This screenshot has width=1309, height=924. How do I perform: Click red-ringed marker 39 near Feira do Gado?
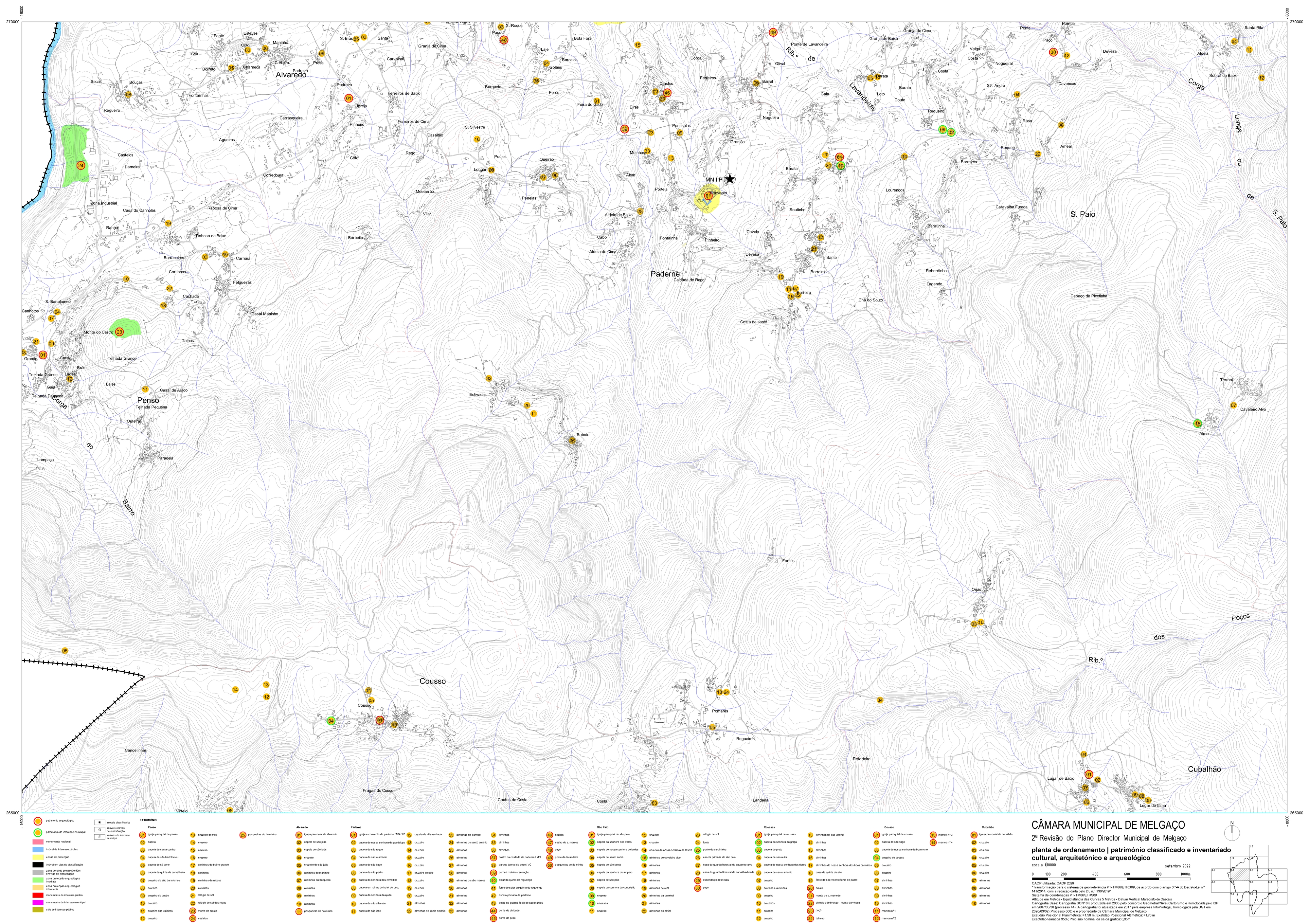coord(625,130)
